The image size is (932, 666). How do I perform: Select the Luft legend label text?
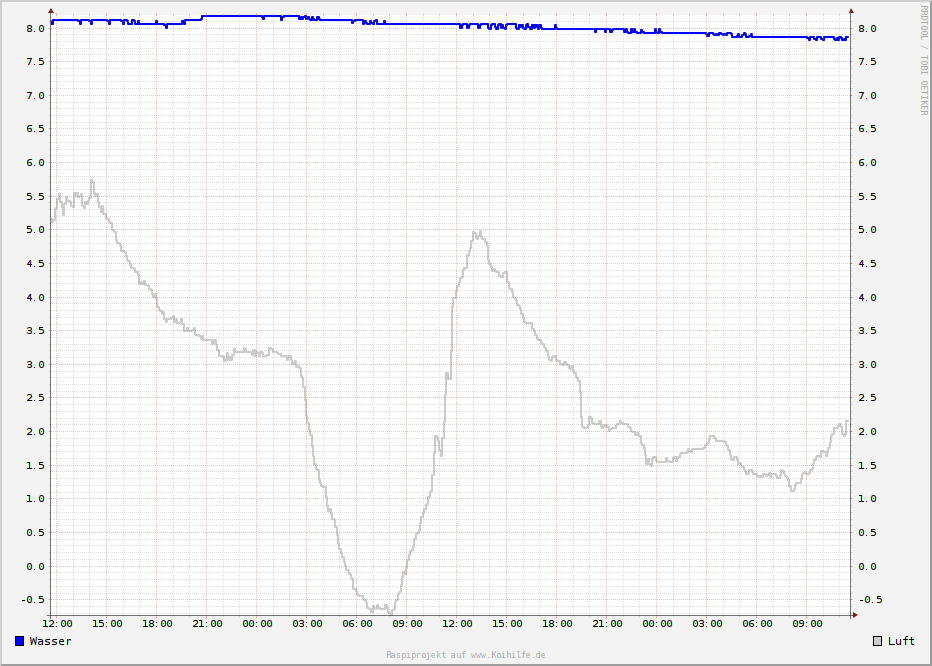[901, 641]
